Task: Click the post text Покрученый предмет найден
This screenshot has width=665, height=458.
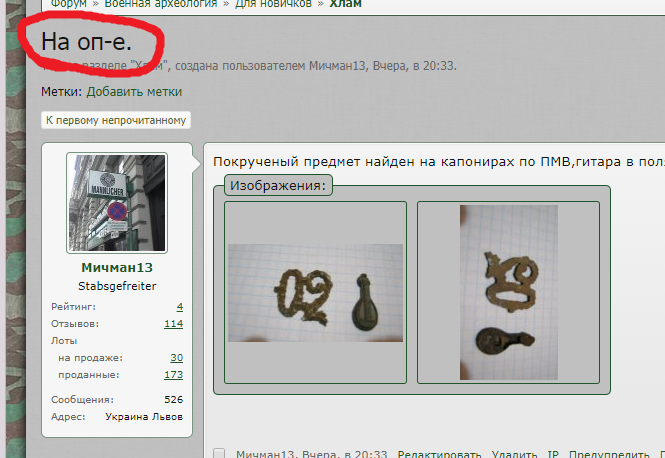Action: coord(314,162)
